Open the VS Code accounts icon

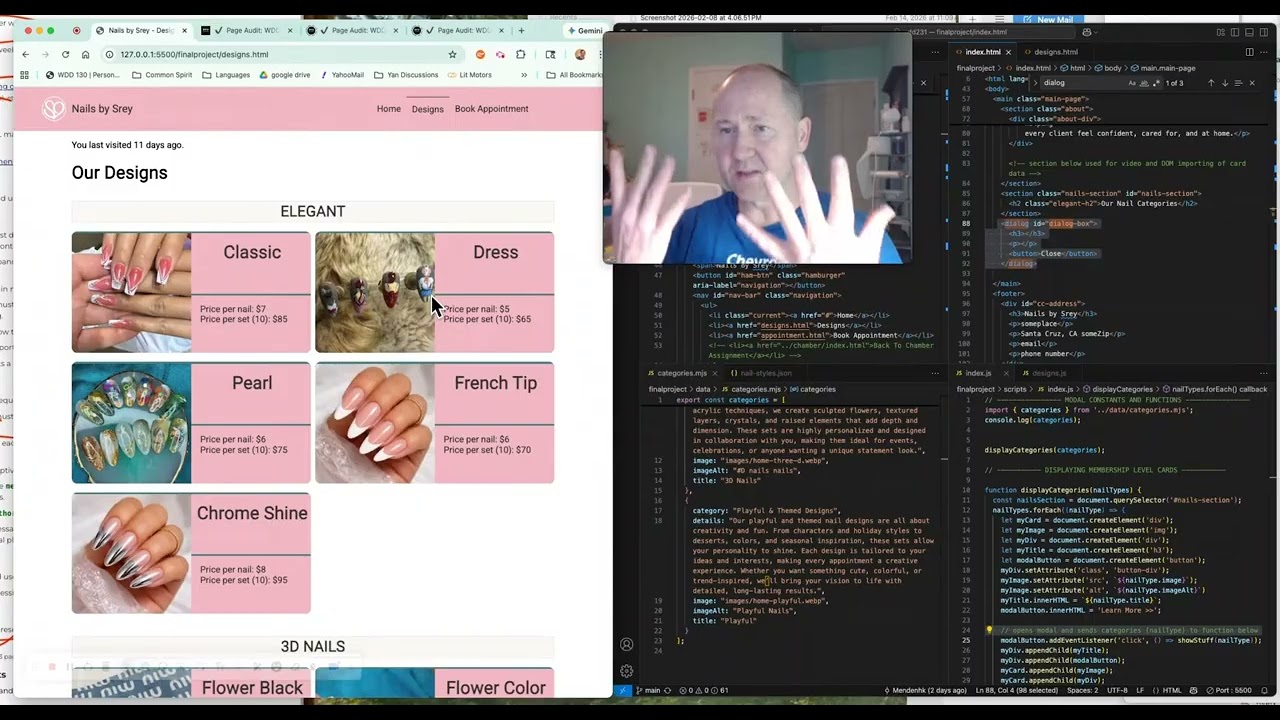627,645
